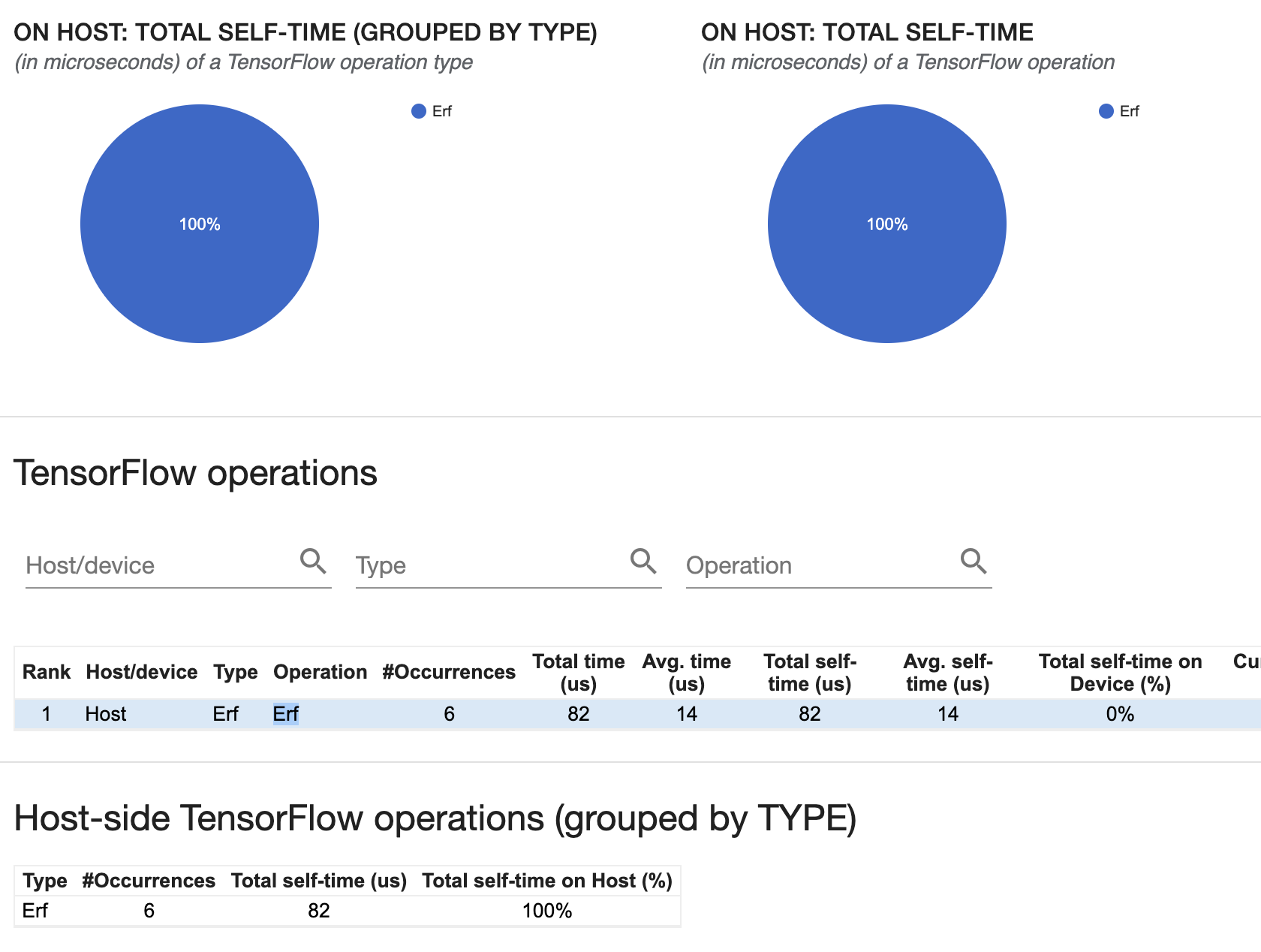The height and width of the screenshot is (952, 1261).
Task: Toggle sorting on the Total time (us) header
Action: 579,672
